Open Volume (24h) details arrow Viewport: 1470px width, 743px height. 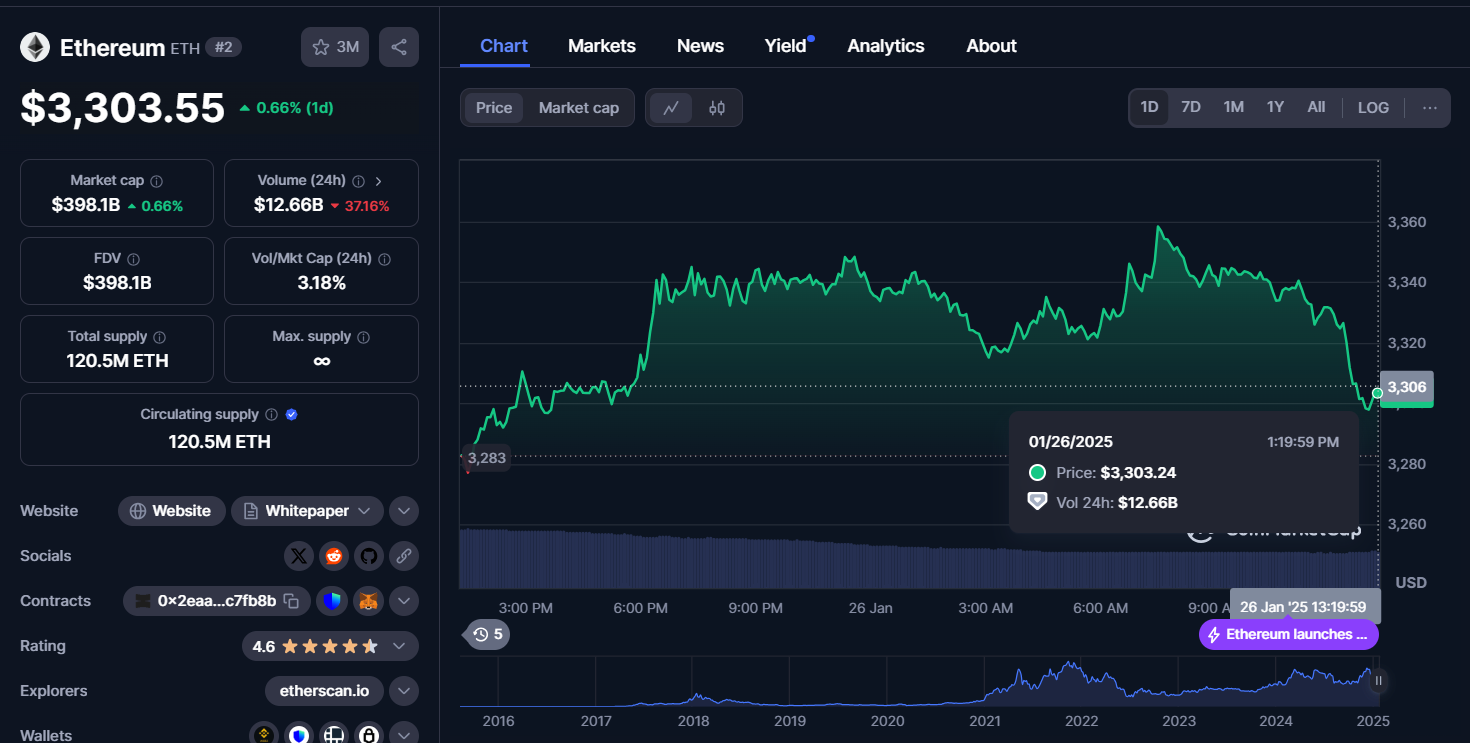[x=378, y=181]
